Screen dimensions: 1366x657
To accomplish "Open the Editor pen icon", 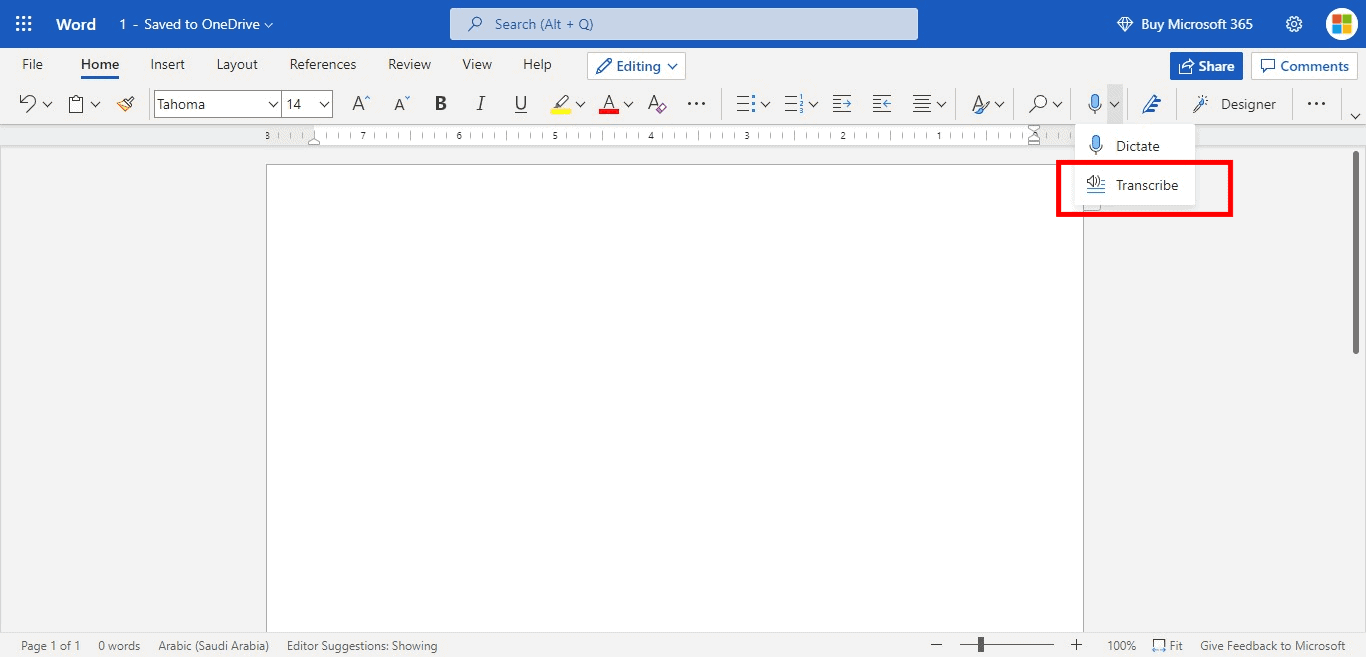I will pos(1151,104).
